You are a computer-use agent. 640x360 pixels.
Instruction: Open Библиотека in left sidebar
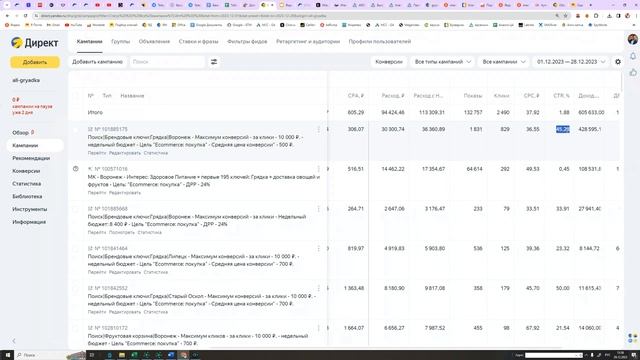click(x=27, y=196)
